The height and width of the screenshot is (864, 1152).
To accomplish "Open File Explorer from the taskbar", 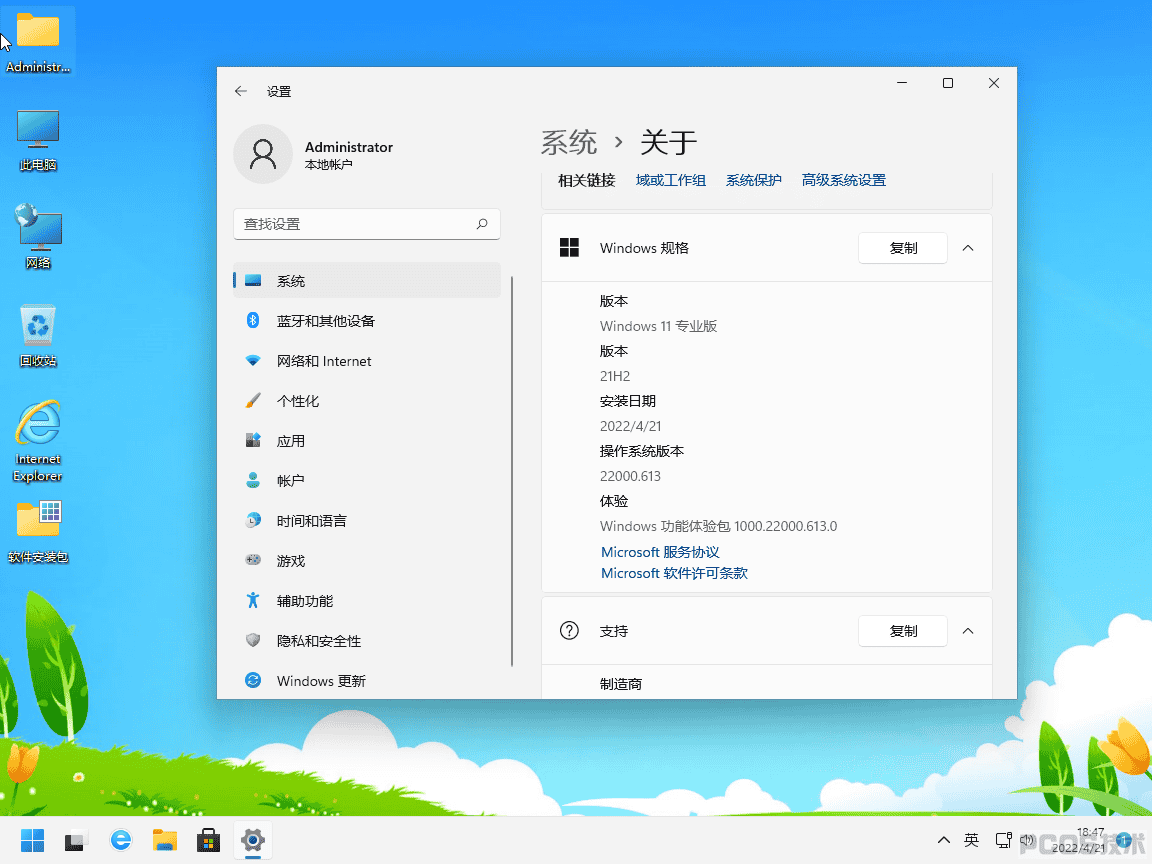I will point(165,840).
